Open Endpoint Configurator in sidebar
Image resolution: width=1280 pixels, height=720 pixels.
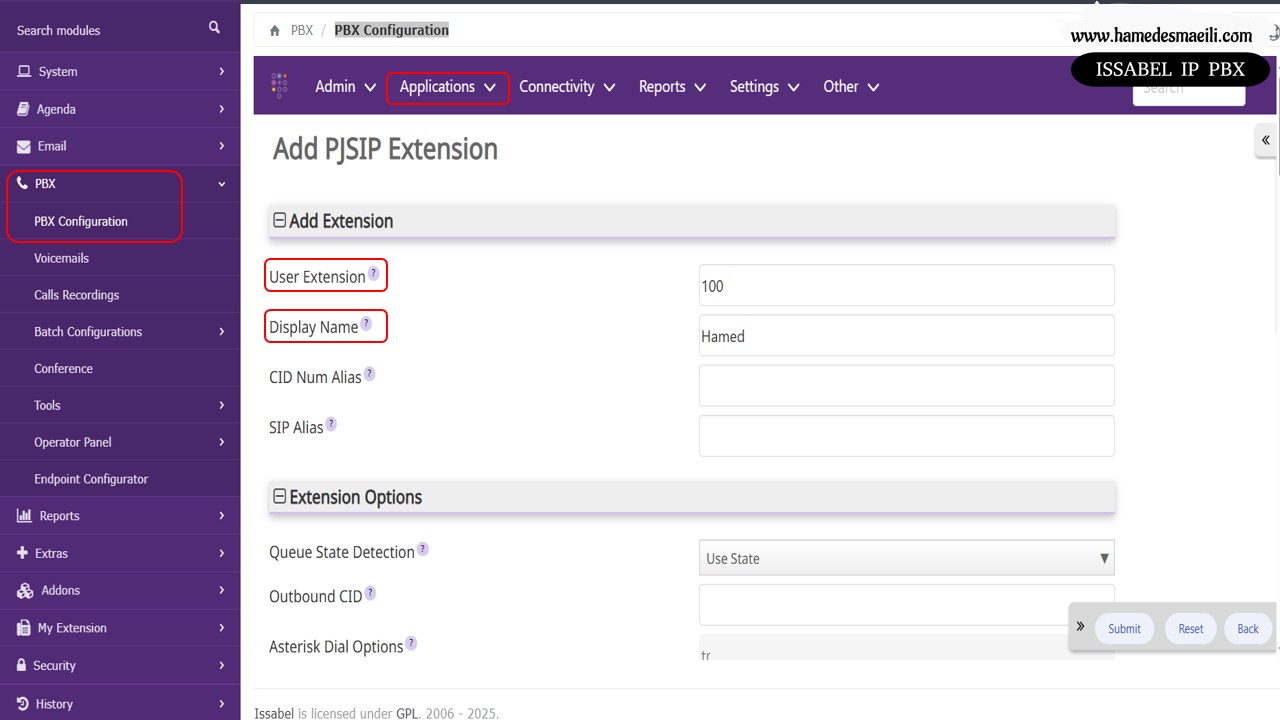91,479
